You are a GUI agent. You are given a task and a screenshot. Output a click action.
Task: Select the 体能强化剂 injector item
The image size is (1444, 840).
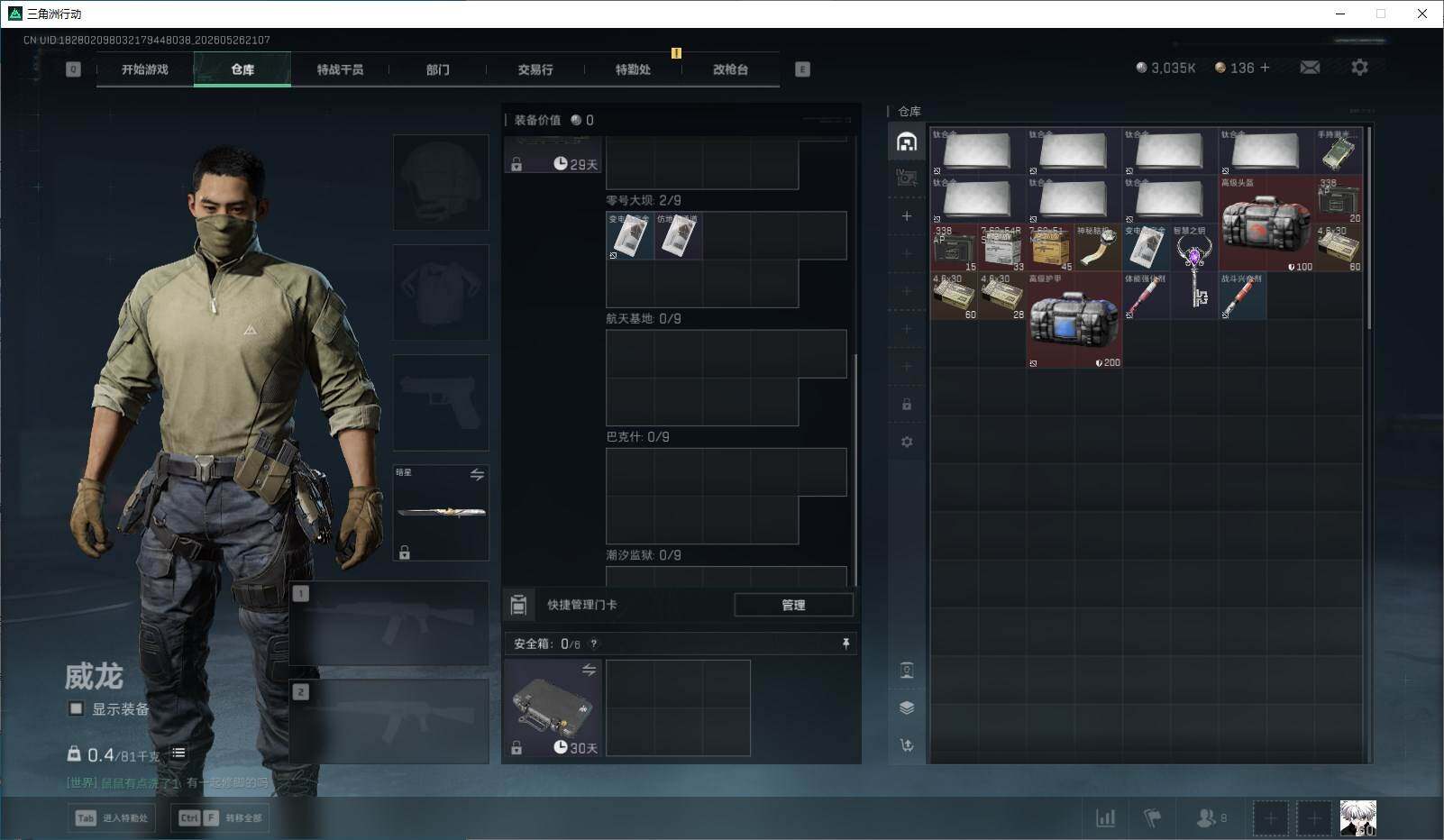pyautogui.click(x=1147, y=296)
